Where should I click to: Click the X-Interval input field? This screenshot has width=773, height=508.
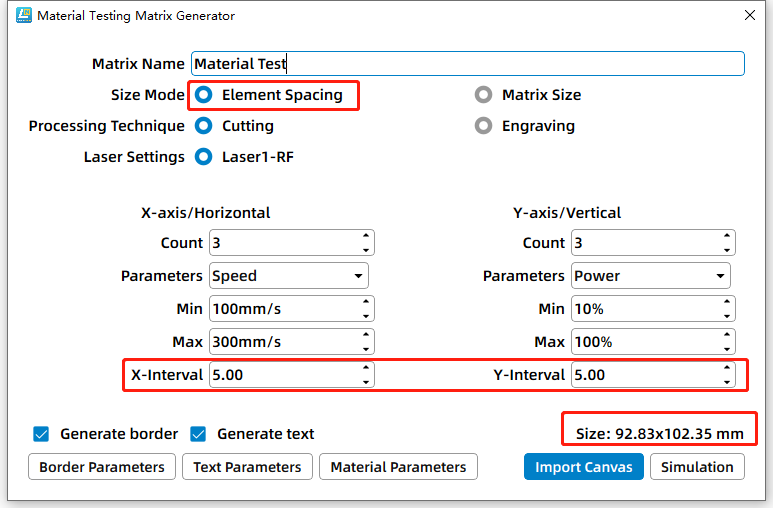tap(280, 375)
